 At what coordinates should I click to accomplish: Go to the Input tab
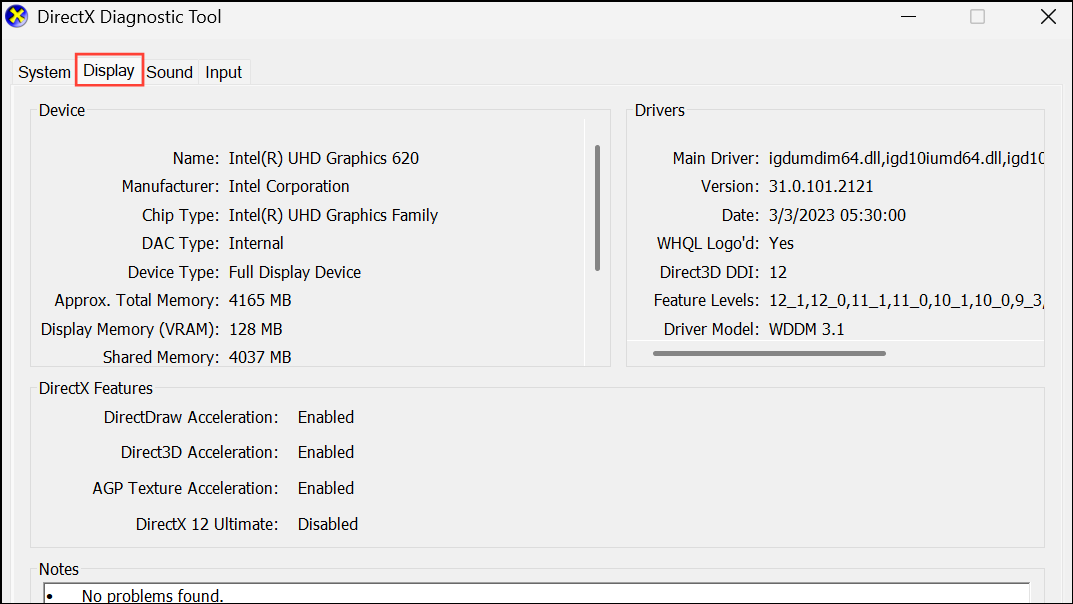[x=223, y=71]
